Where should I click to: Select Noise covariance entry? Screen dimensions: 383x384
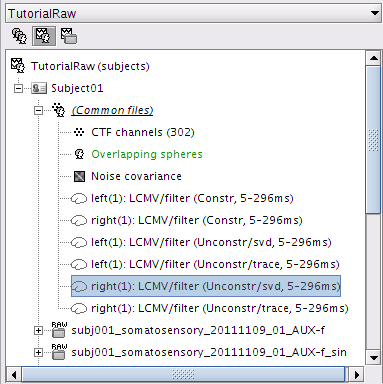(x=136, y=176)
